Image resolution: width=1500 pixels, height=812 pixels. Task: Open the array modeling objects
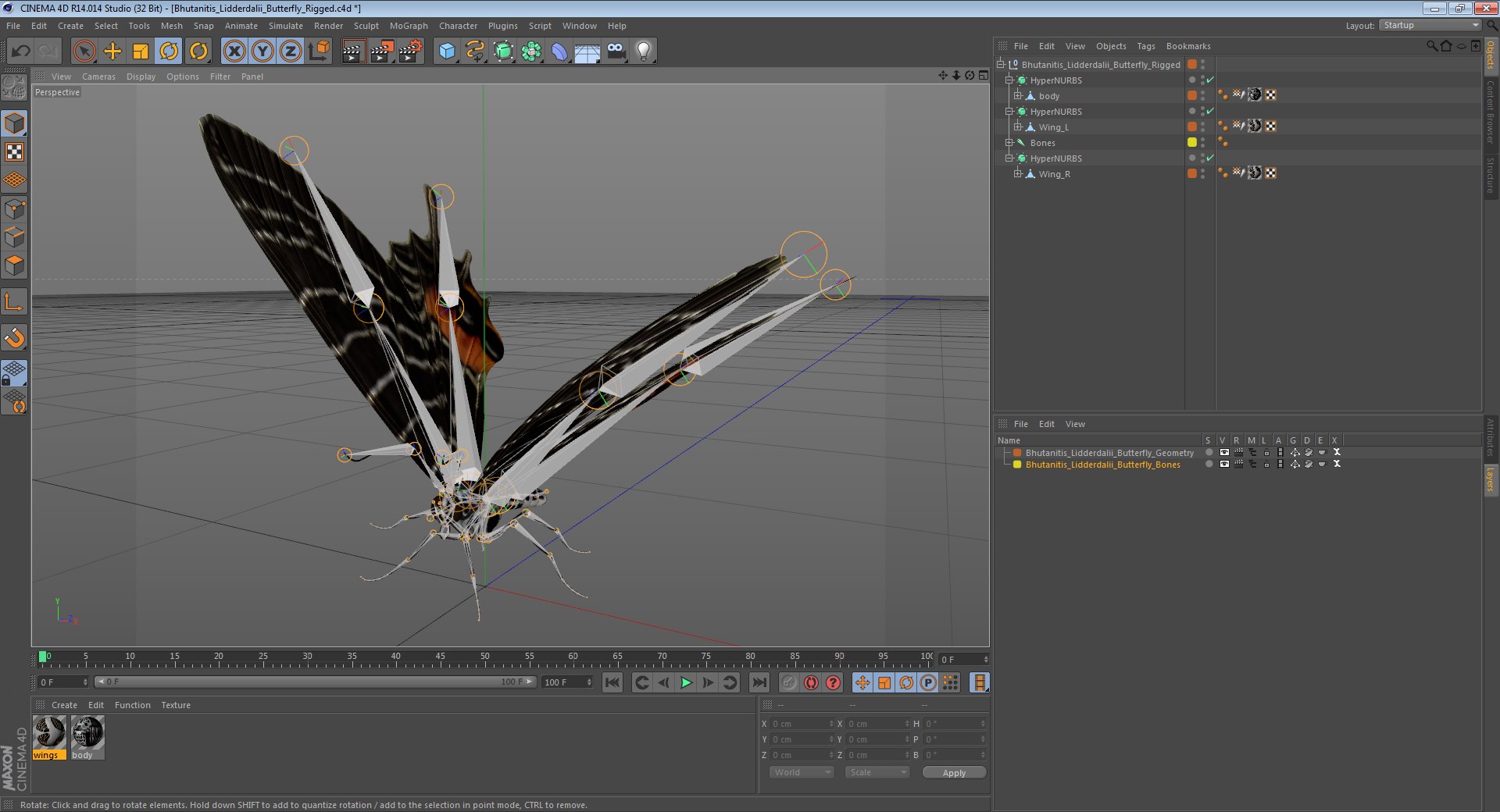pyautogui.click(x=532, y=52)
